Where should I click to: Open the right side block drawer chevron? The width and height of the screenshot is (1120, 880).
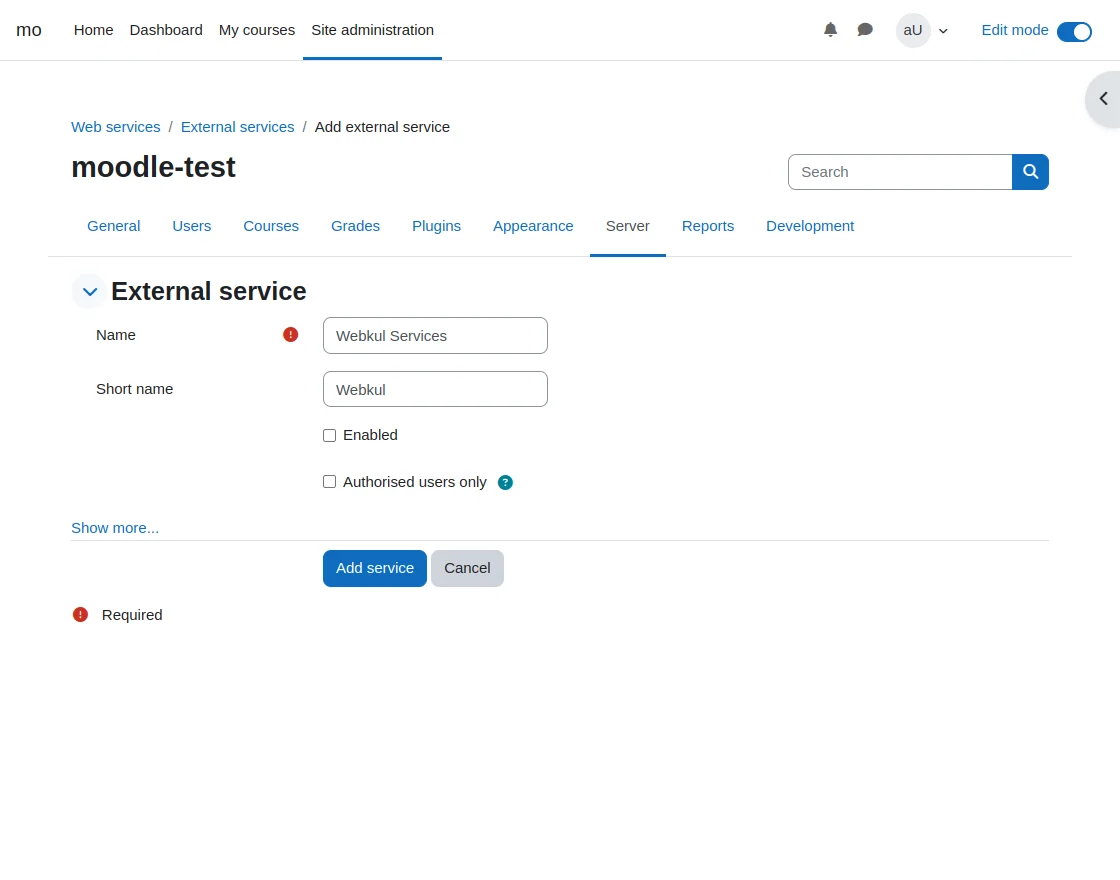pyautogui.click(x=1104, y=98)
